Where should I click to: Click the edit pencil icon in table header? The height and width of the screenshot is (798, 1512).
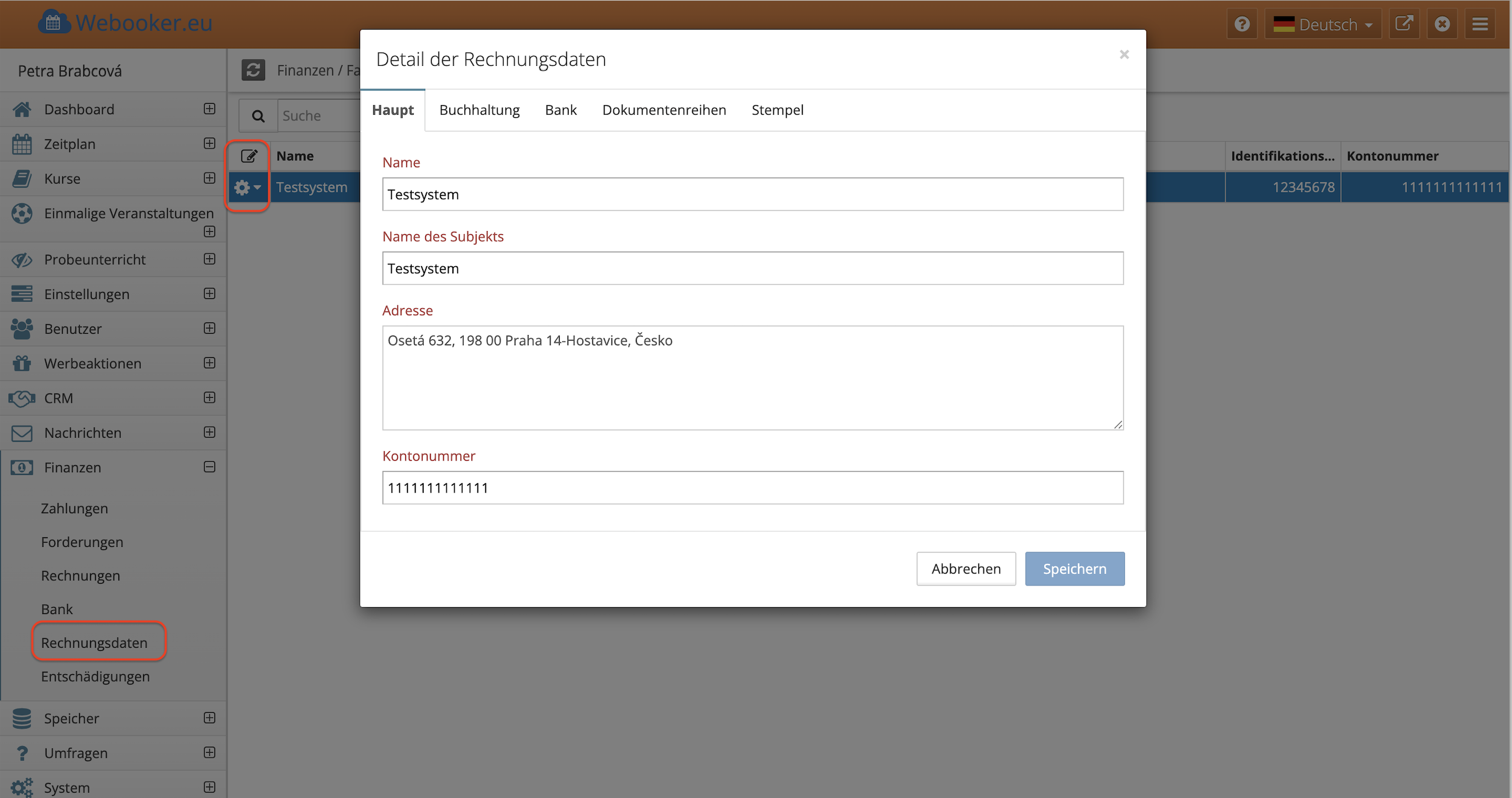coord(249,156)
